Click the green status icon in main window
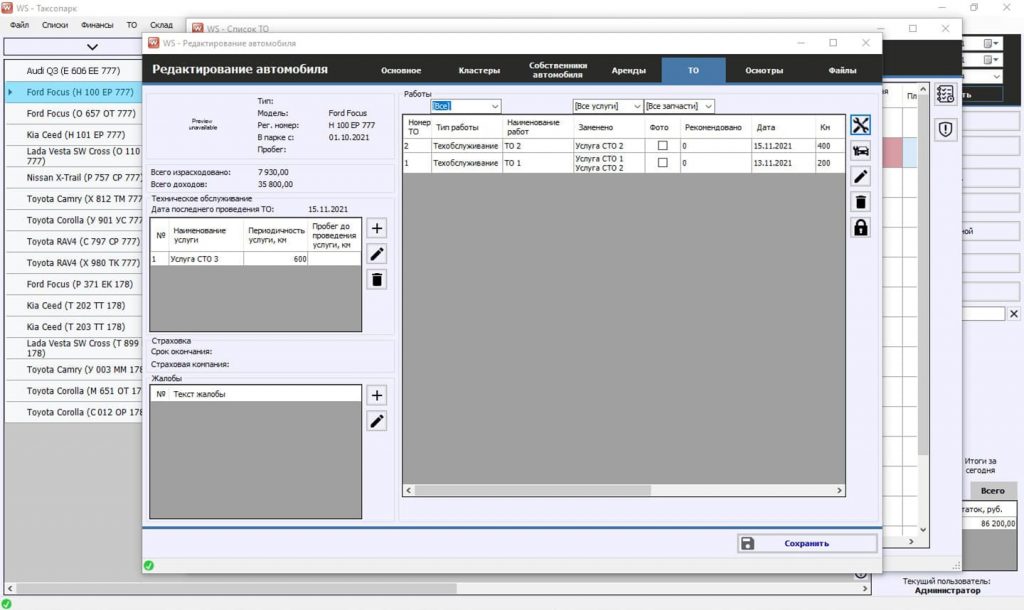 click(7, 603)
